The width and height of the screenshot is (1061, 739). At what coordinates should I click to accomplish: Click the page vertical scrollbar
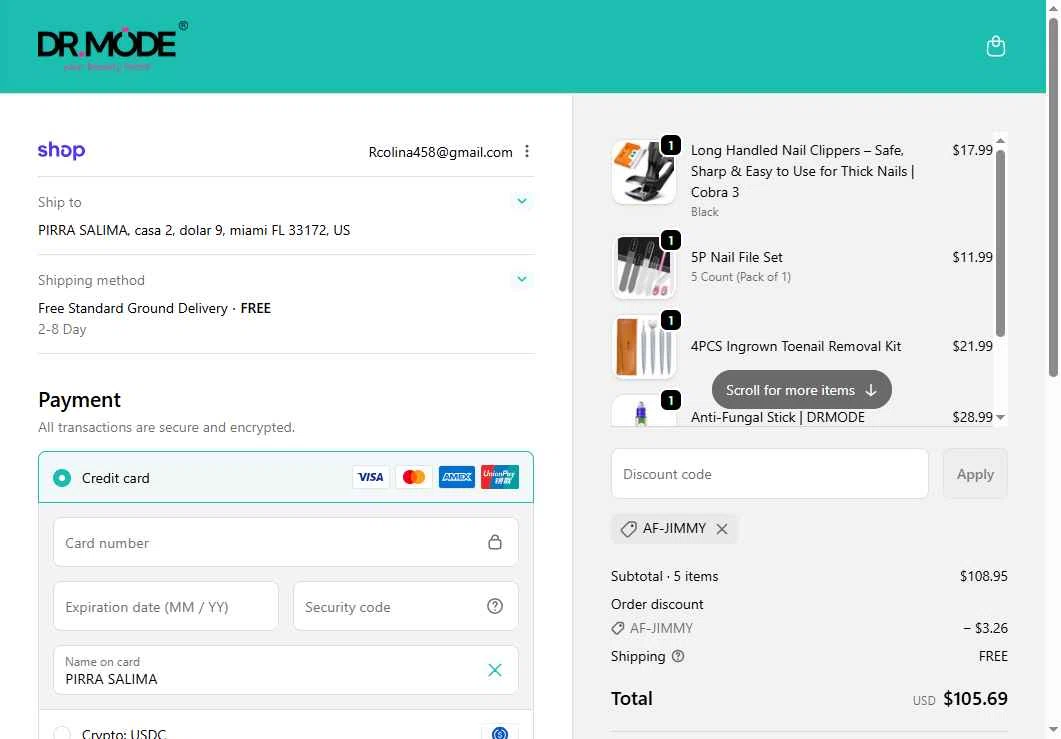tap(1053, 197)
